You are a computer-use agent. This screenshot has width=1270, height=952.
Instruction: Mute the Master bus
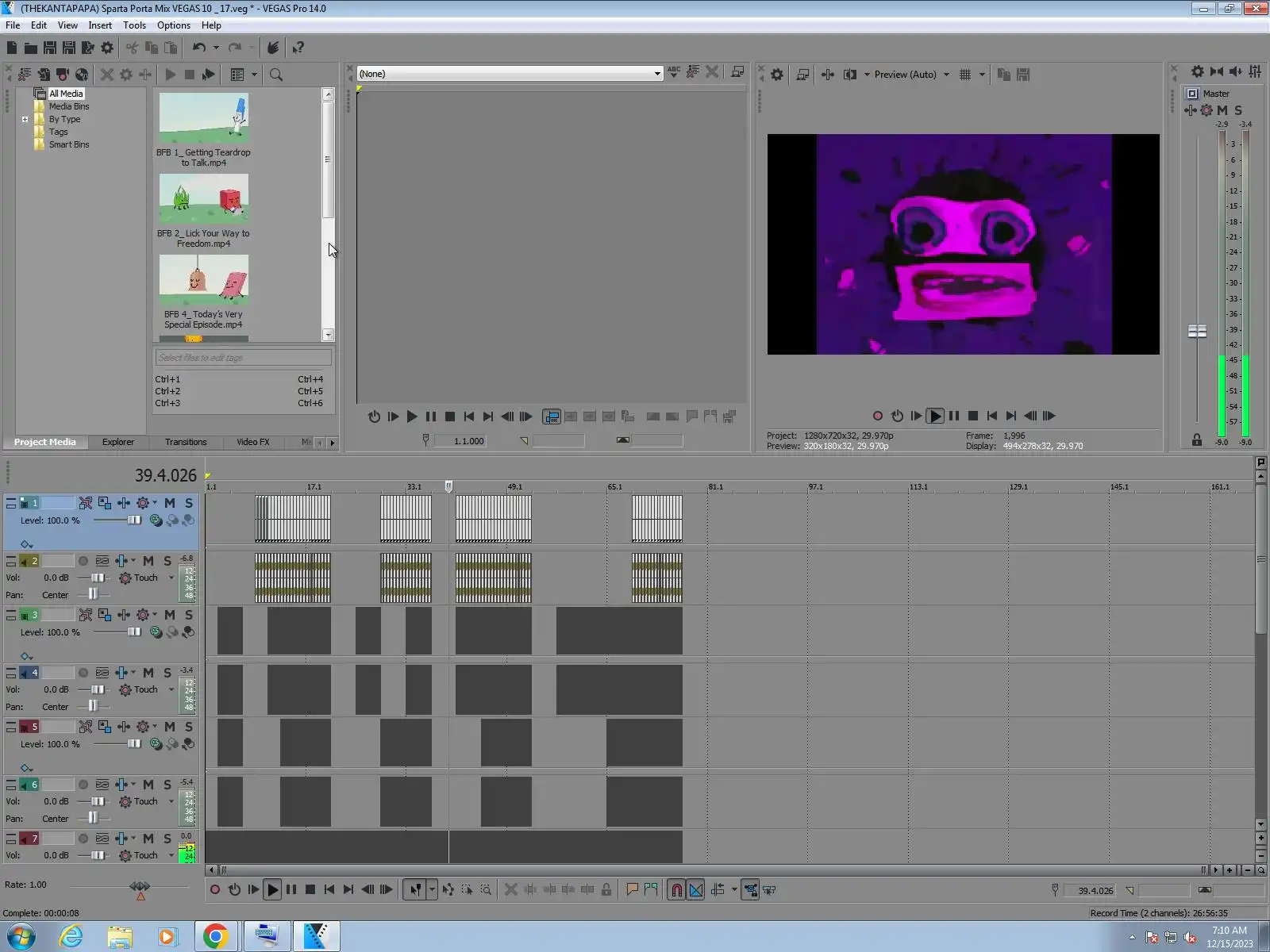(x=1222, y=110)
